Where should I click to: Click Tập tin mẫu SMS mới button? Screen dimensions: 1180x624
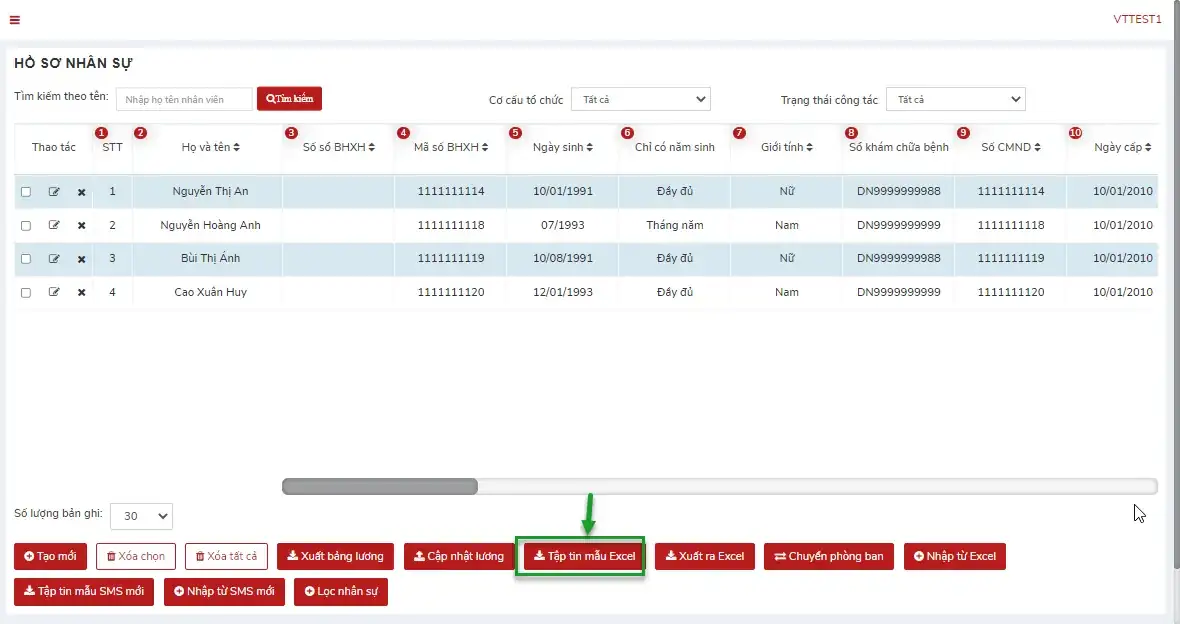pyautogui.click(x=84, y=592)
